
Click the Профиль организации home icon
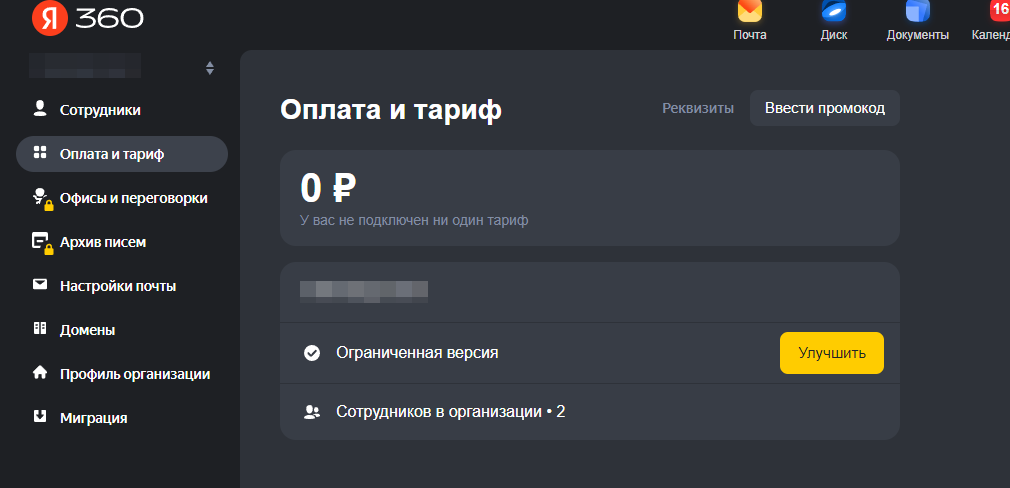pyautogui.click(x=40, y=372)
